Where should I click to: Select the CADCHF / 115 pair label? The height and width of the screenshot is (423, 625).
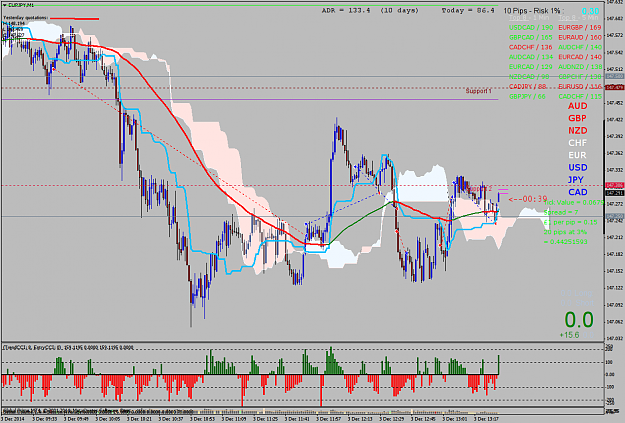pyautogui.click(x=580, y=96)
